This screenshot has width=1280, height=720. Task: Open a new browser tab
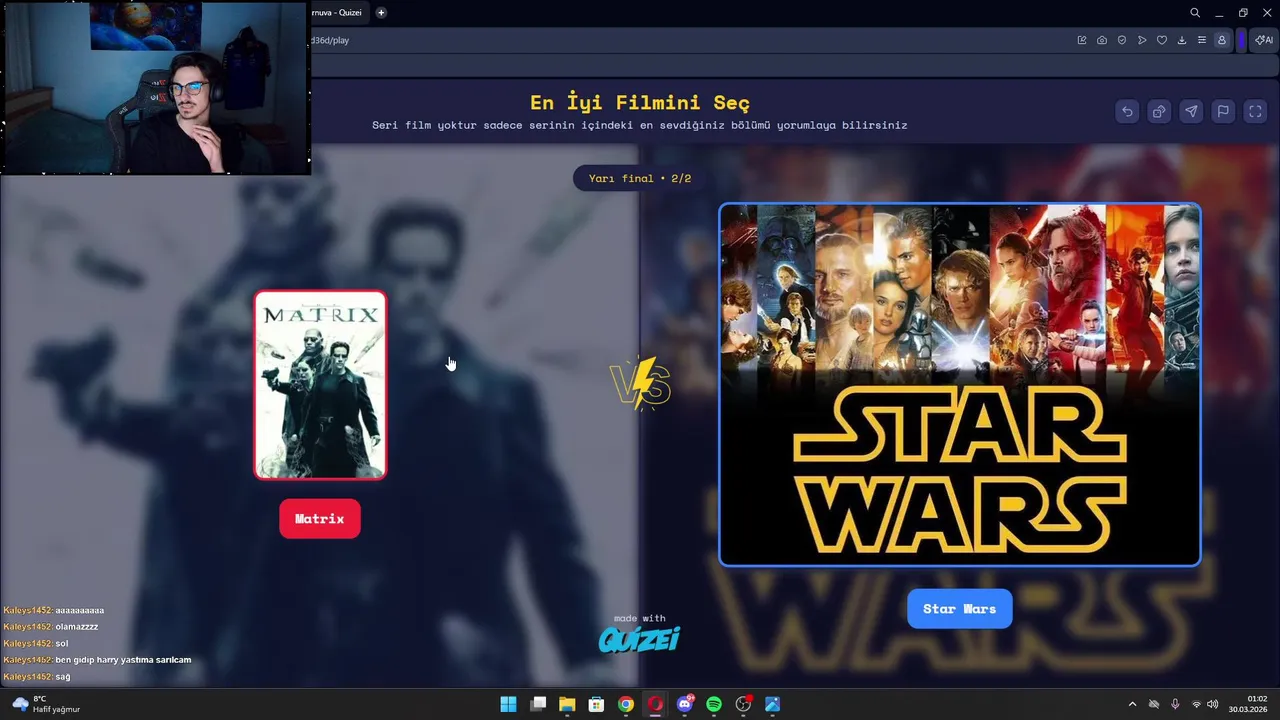point(381,13)
